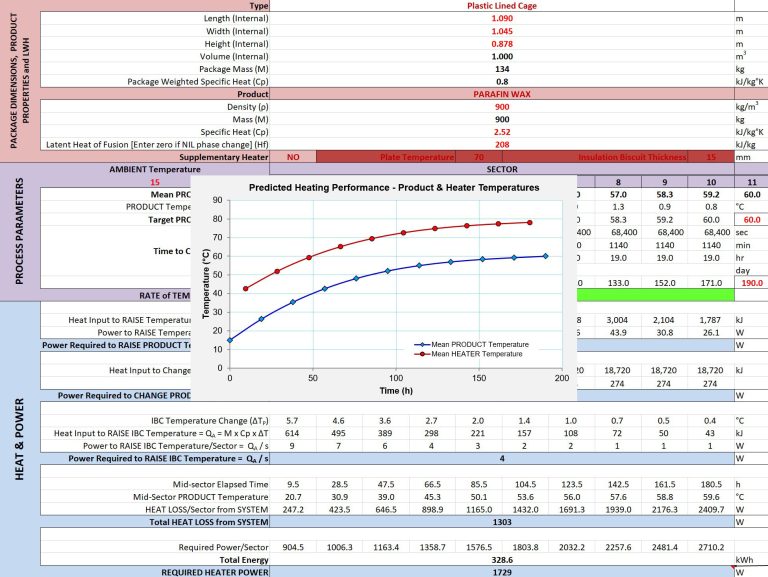Image resolution: width=768 pixels, height=577 pixels.
Task: Select sector column header 8
Action: (x=618, y=182)
